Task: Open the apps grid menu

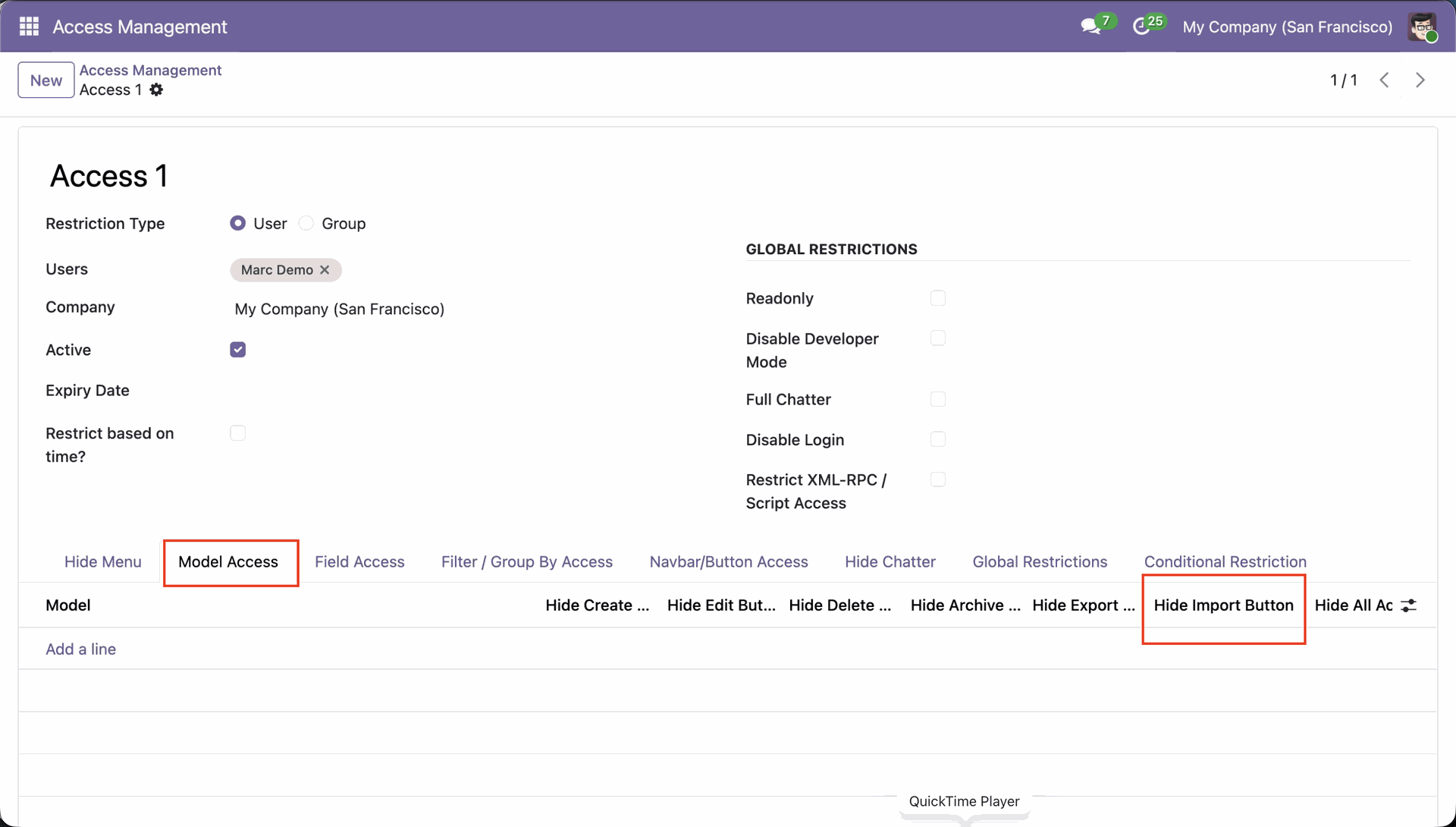Action: tap(29, 27)
